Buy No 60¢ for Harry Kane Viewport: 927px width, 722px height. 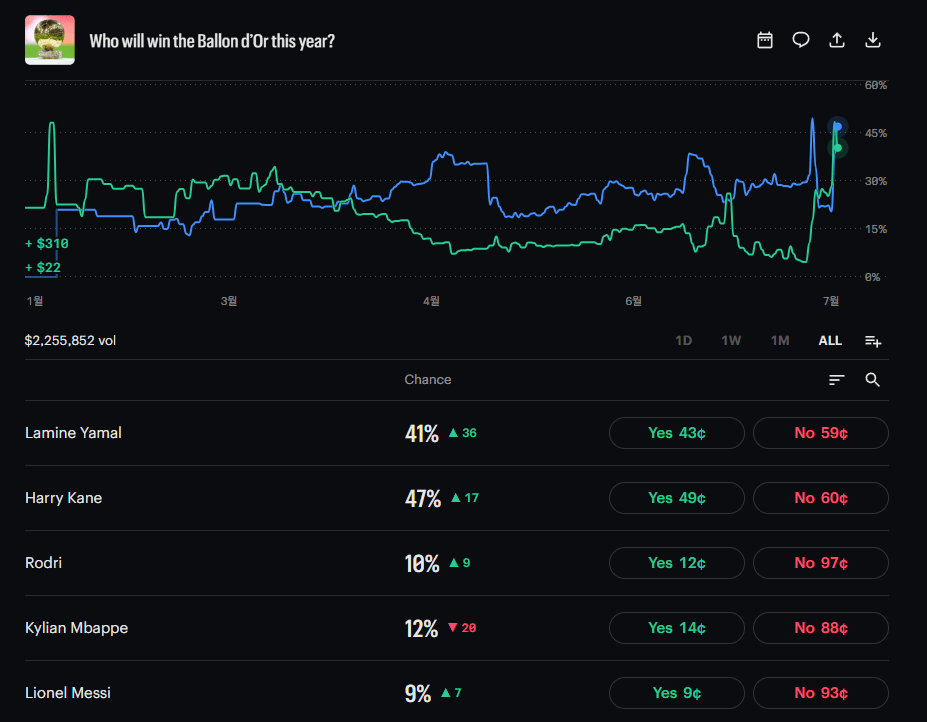point(821,498)
